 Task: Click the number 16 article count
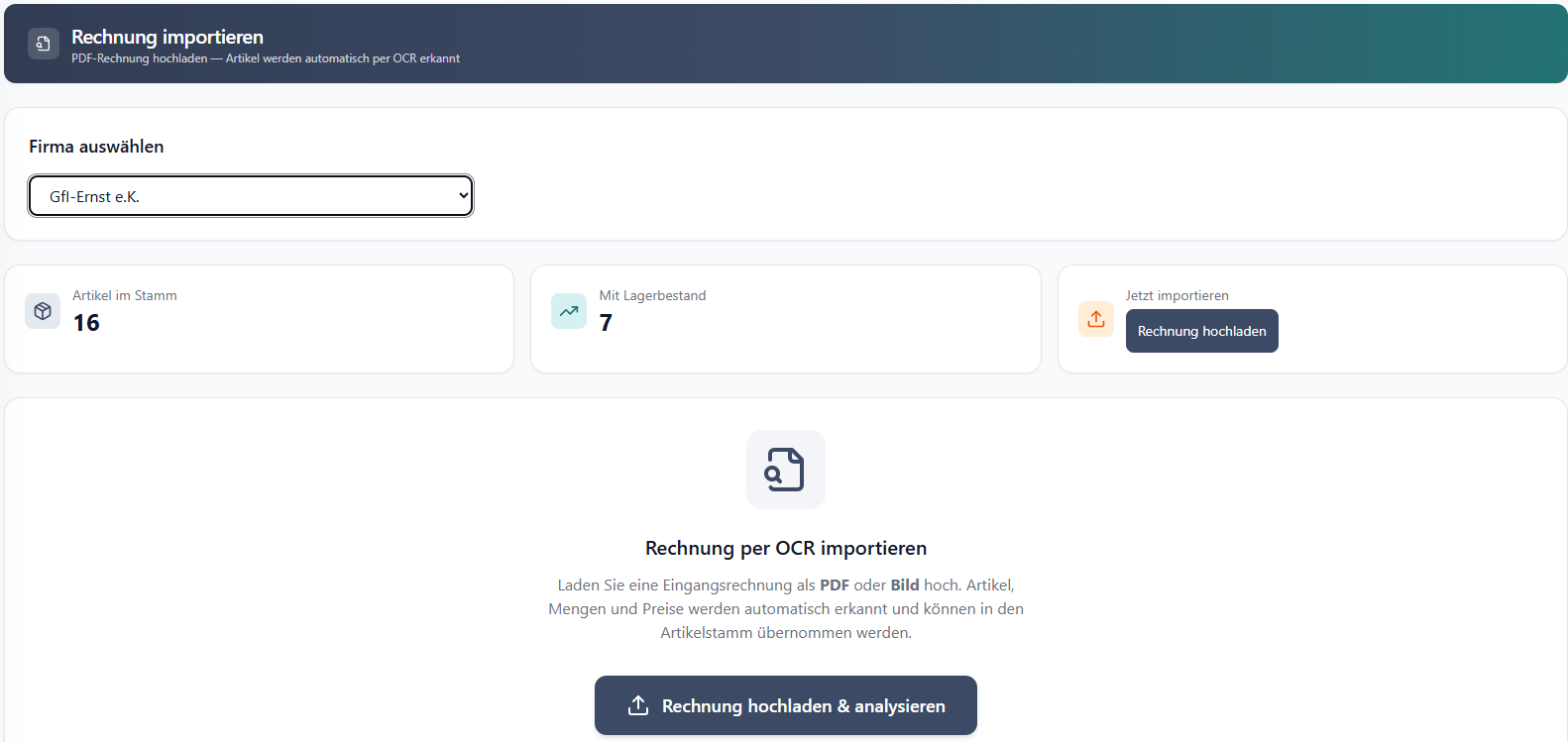click(86, 323)
